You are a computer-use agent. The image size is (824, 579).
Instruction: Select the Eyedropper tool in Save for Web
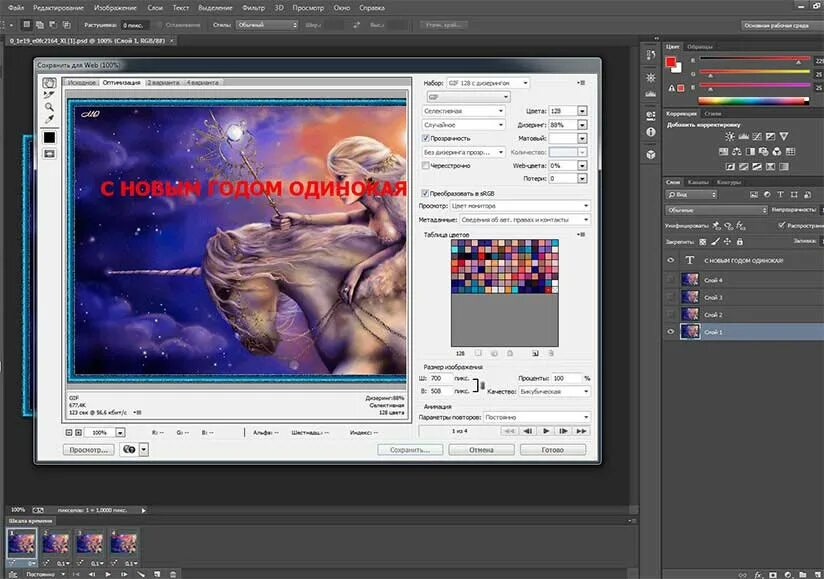point(49,119)
